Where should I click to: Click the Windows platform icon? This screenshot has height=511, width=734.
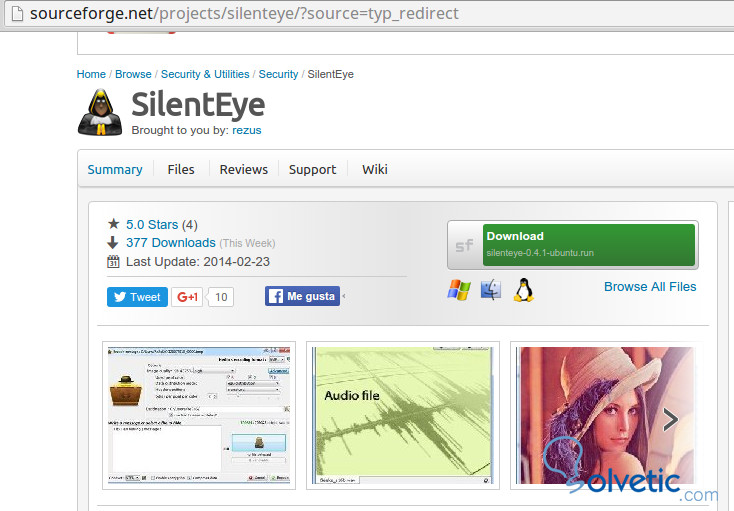(459, 290)
